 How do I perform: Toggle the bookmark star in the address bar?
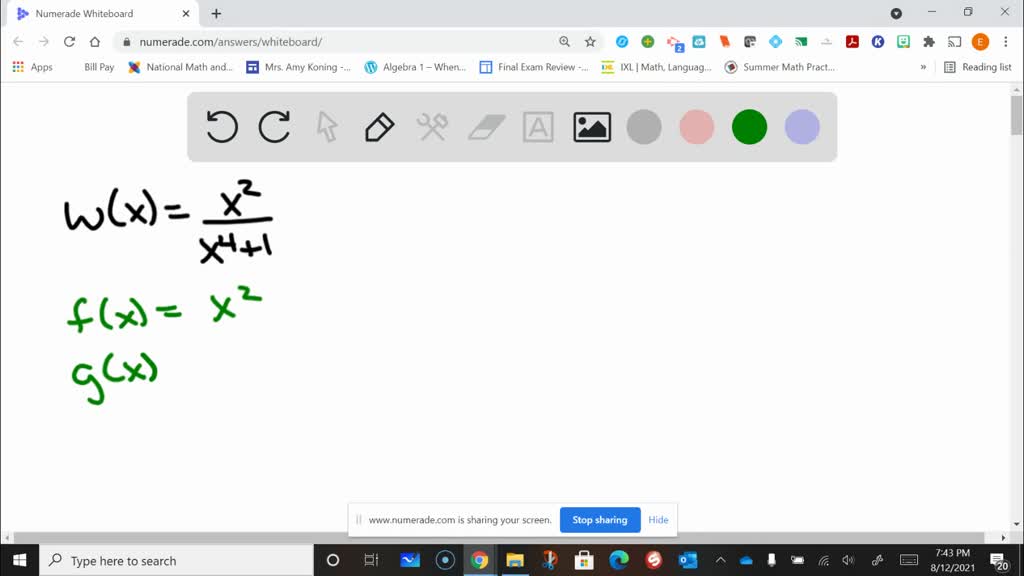590,43
